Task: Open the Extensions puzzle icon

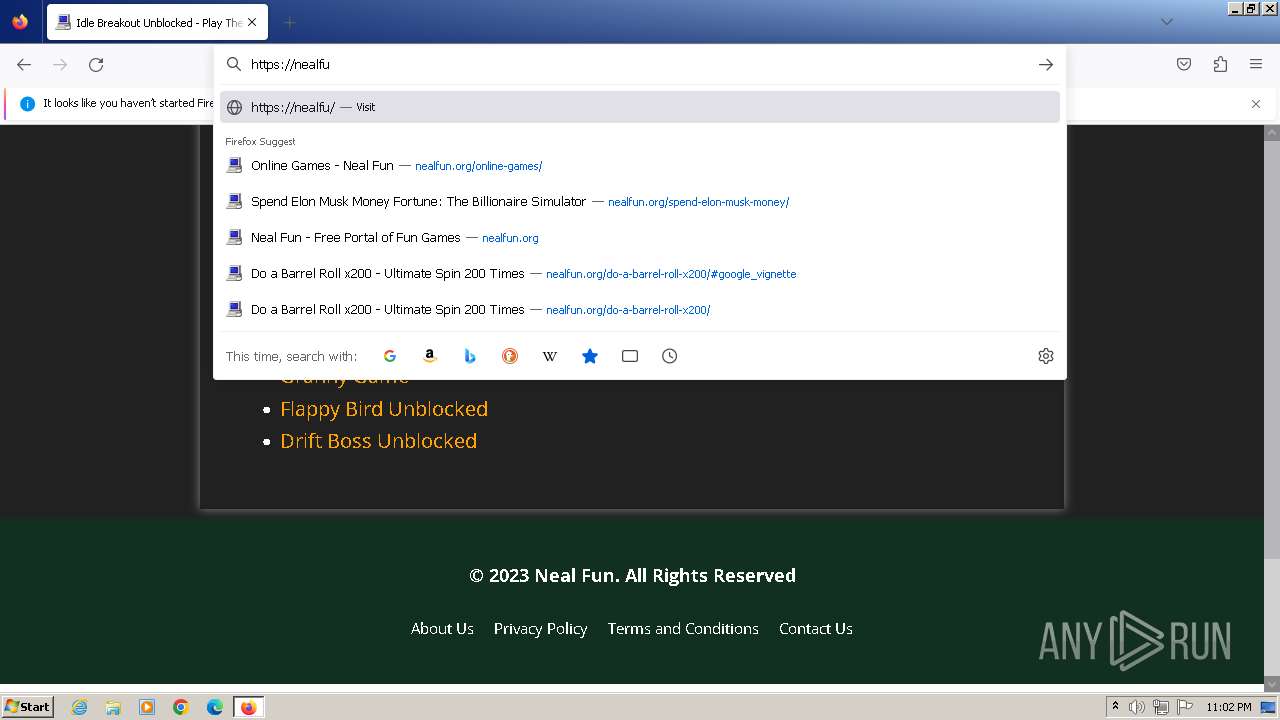Action: (x=1220, y=64)
